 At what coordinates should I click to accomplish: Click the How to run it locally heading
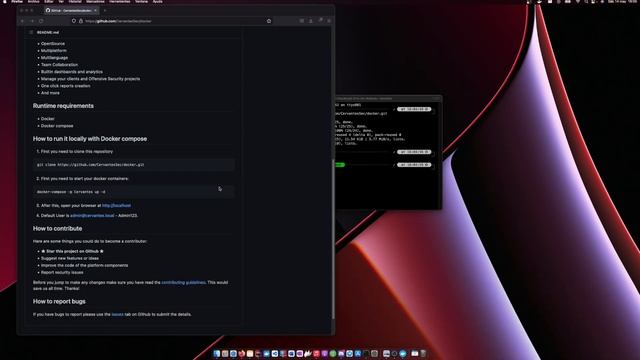pyautogui.click(x=90, y=139)
